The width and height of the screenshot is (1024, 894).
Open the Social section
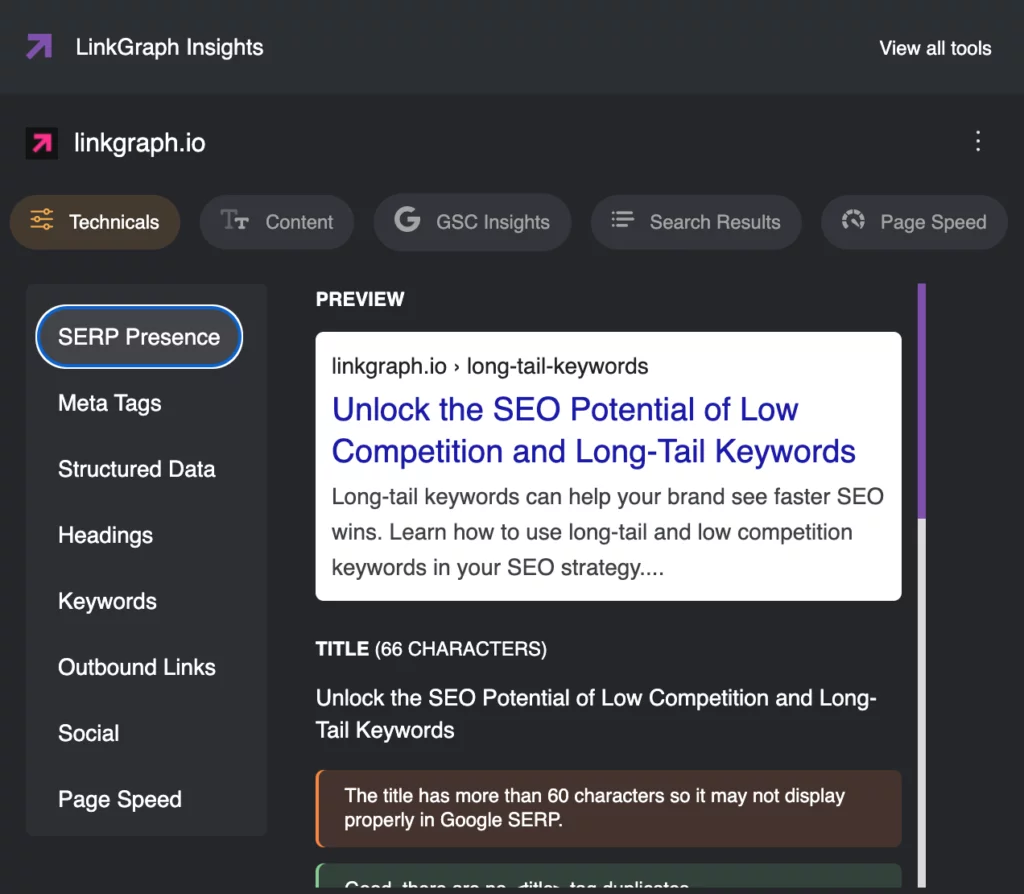coord(88,733)
